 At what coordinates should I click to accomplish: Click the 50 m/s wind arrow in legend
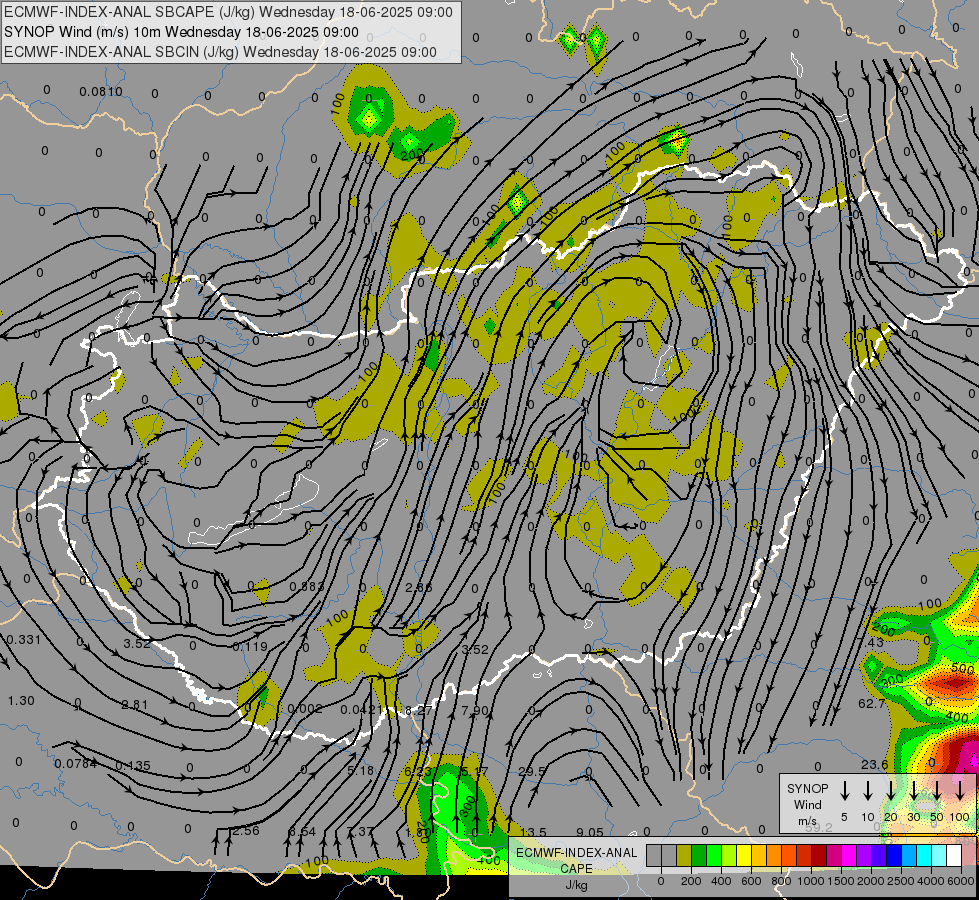point(937,790)
